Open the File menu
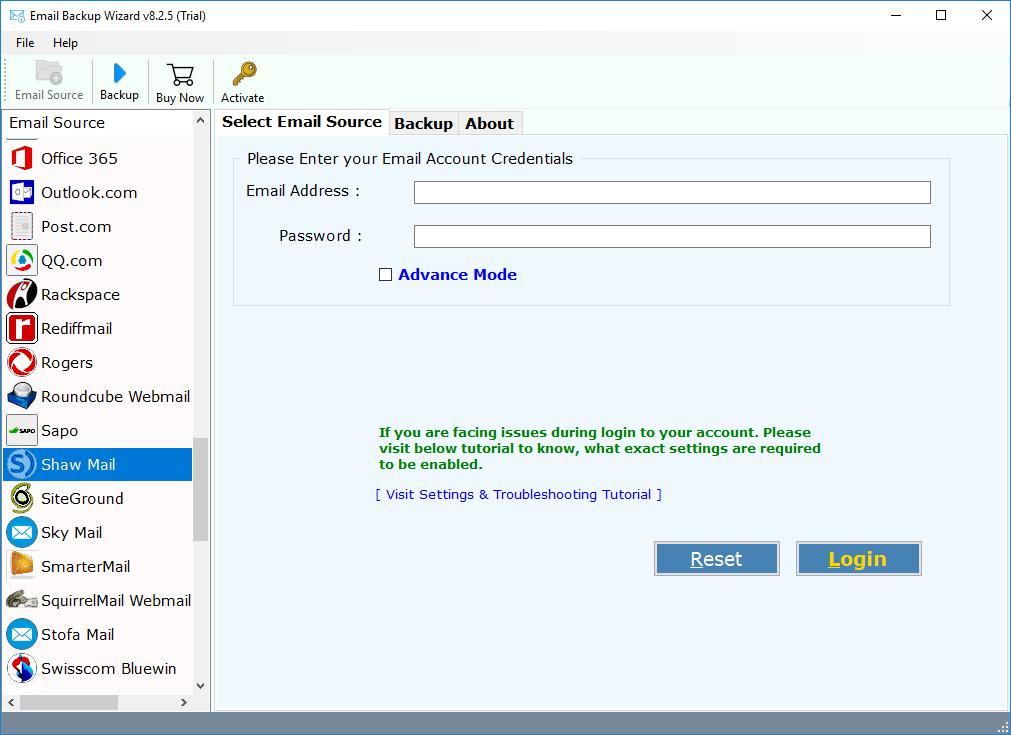 pos(25,43)
